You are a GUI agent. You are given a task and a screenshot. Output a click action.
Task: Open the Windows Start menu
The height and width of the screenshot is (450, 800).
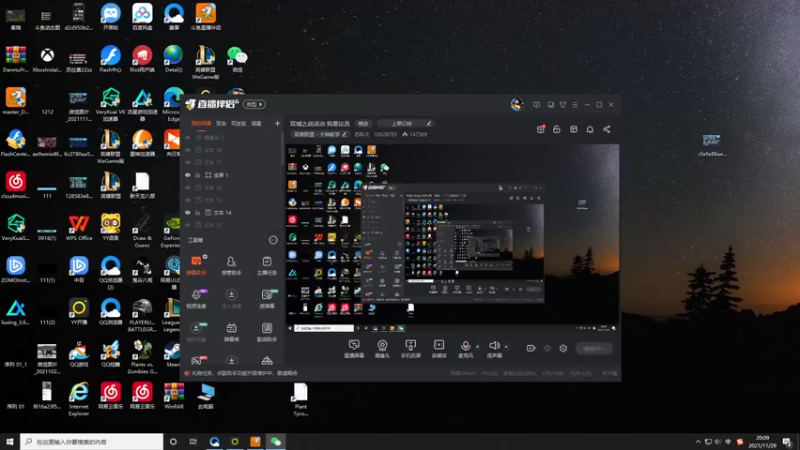(x=10, y=442)
